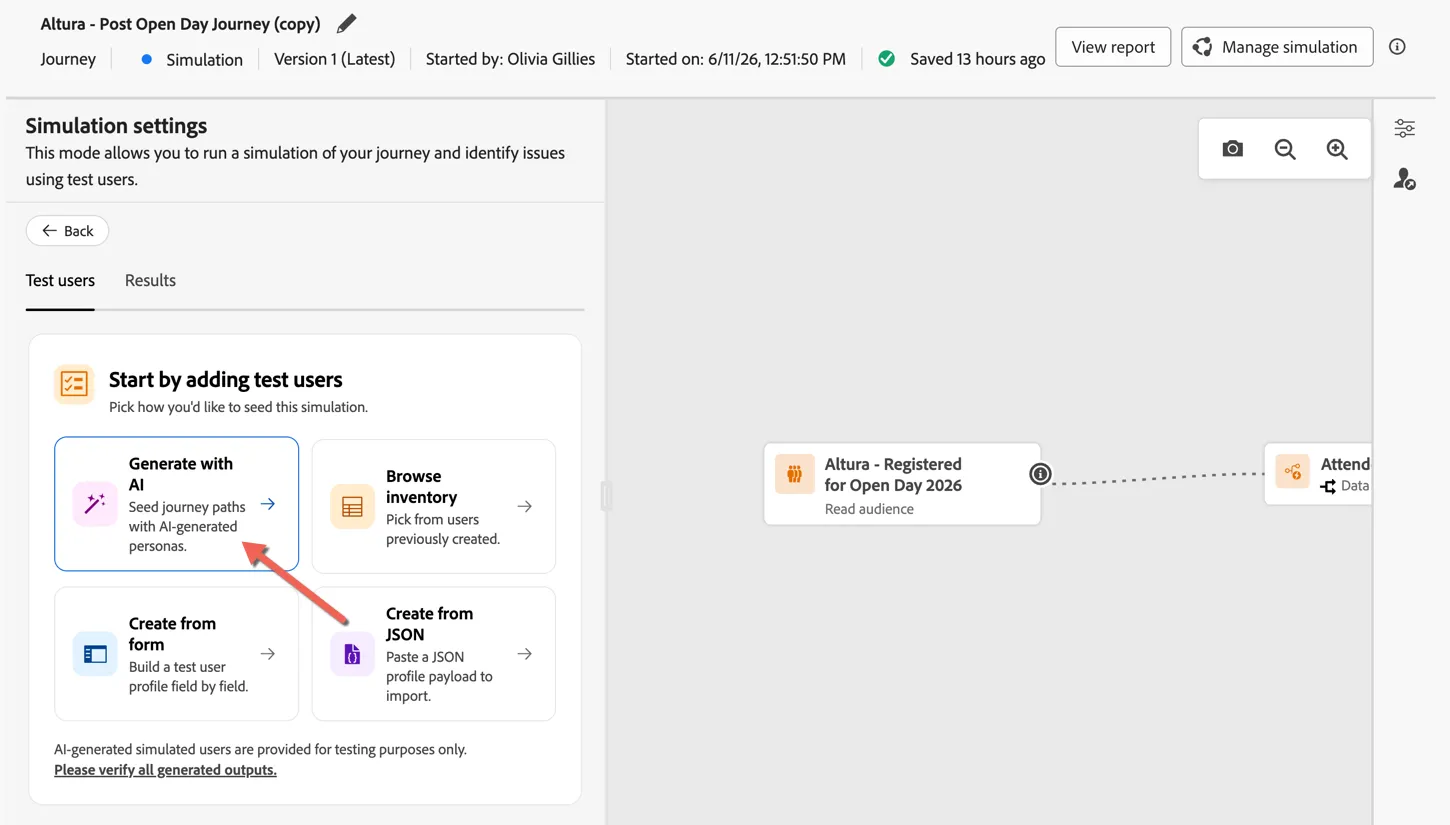Image resolution: width=1450 pixels, height=825 pixels.
Task: Select the Altura - Registered for Open Day 2026 node
Action: click(902, 485)
